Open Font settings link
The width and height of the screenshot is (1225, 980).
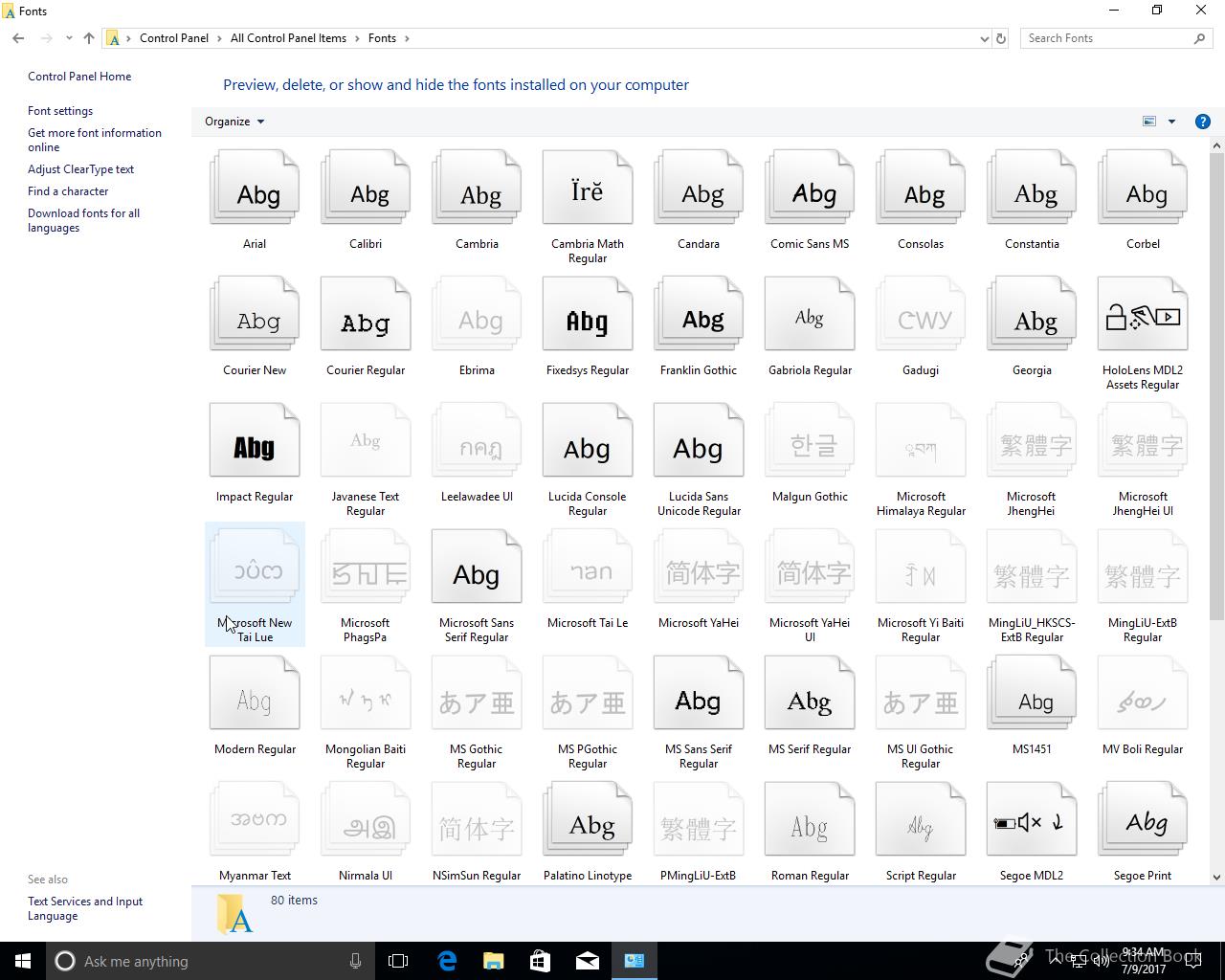[60, 111]
